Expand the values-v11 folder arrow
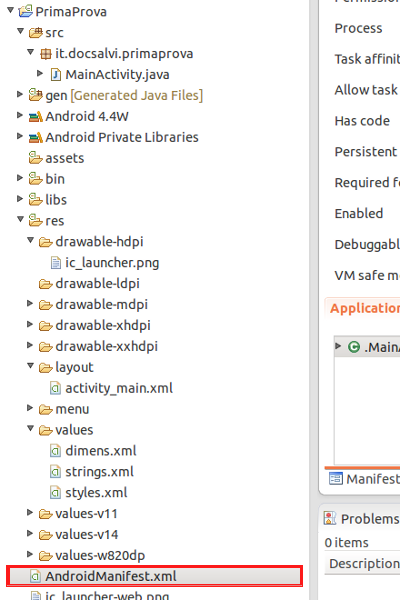This screenshot has height=600, width=400. (30, 512)
